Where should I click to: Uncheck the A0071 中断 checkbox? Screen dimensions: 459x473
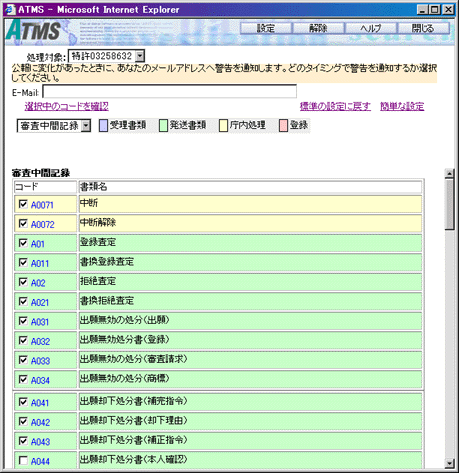coord(23,204)
